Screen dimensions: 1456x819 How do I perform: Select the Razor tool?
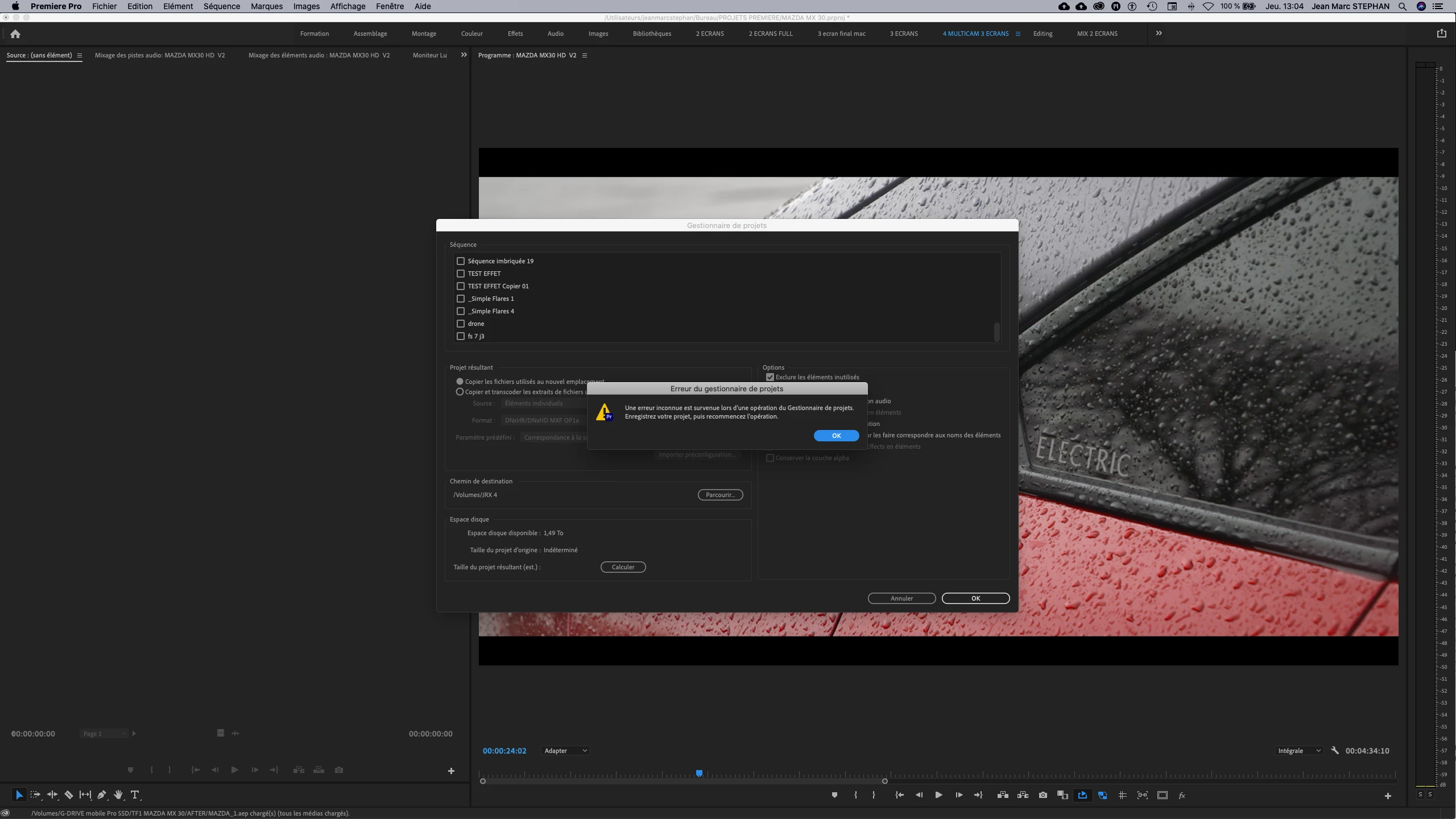[x=69, y=795]
